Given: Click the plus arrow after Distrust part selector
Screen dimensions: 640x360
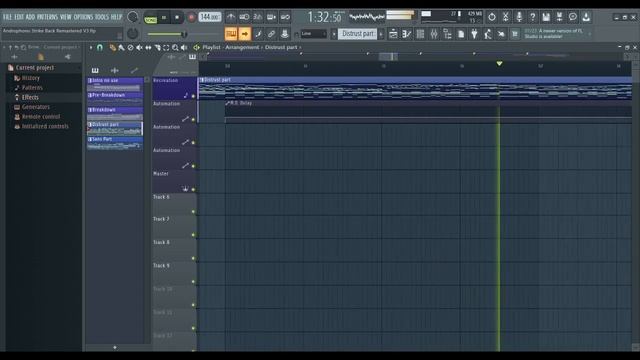Looking at the screenshot, I should tap(381, 34).
